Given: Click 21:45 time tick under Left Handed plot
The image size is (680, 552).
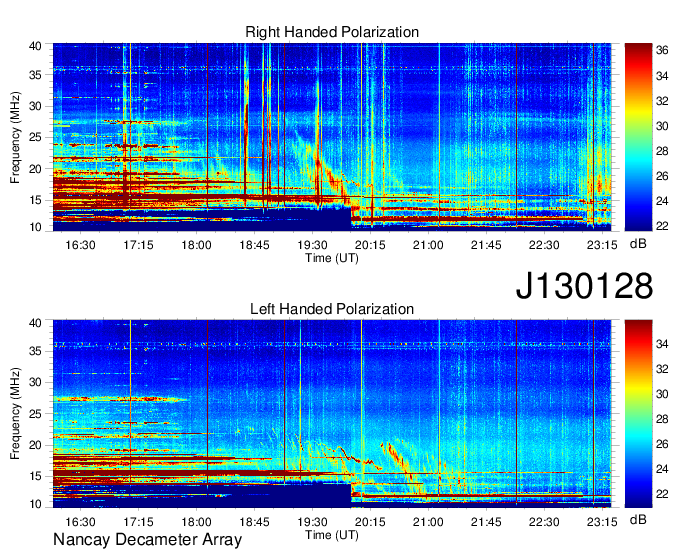Looking at the screenshot, I should point(486,522).
